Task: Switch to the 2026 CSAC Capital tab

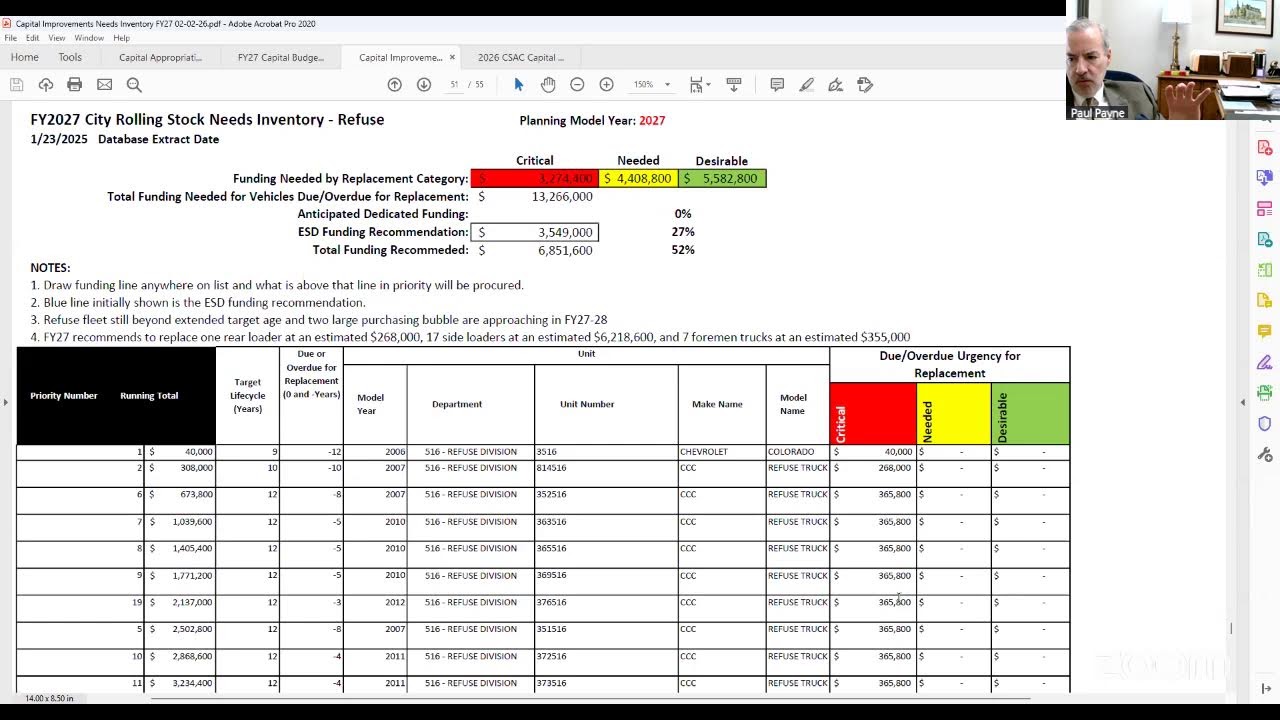Action: [x=520, y=58]
